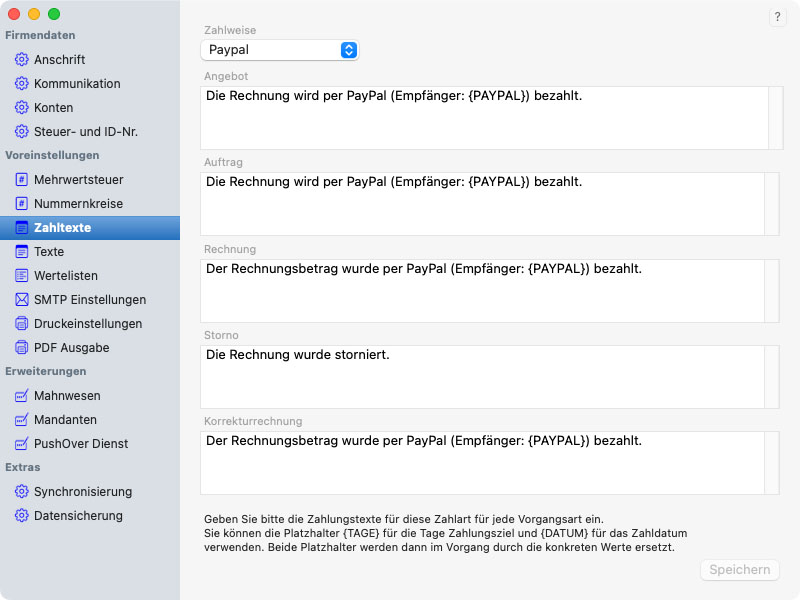800x600 pixels.
Task: Click the SMTP Einstellungen envelope icon
Action: coord(21,300)
